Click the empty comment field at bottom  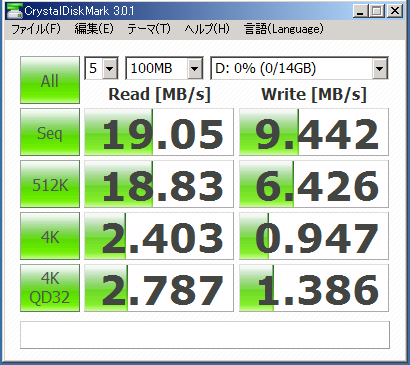pyautogui.click(x=205, y=335)
